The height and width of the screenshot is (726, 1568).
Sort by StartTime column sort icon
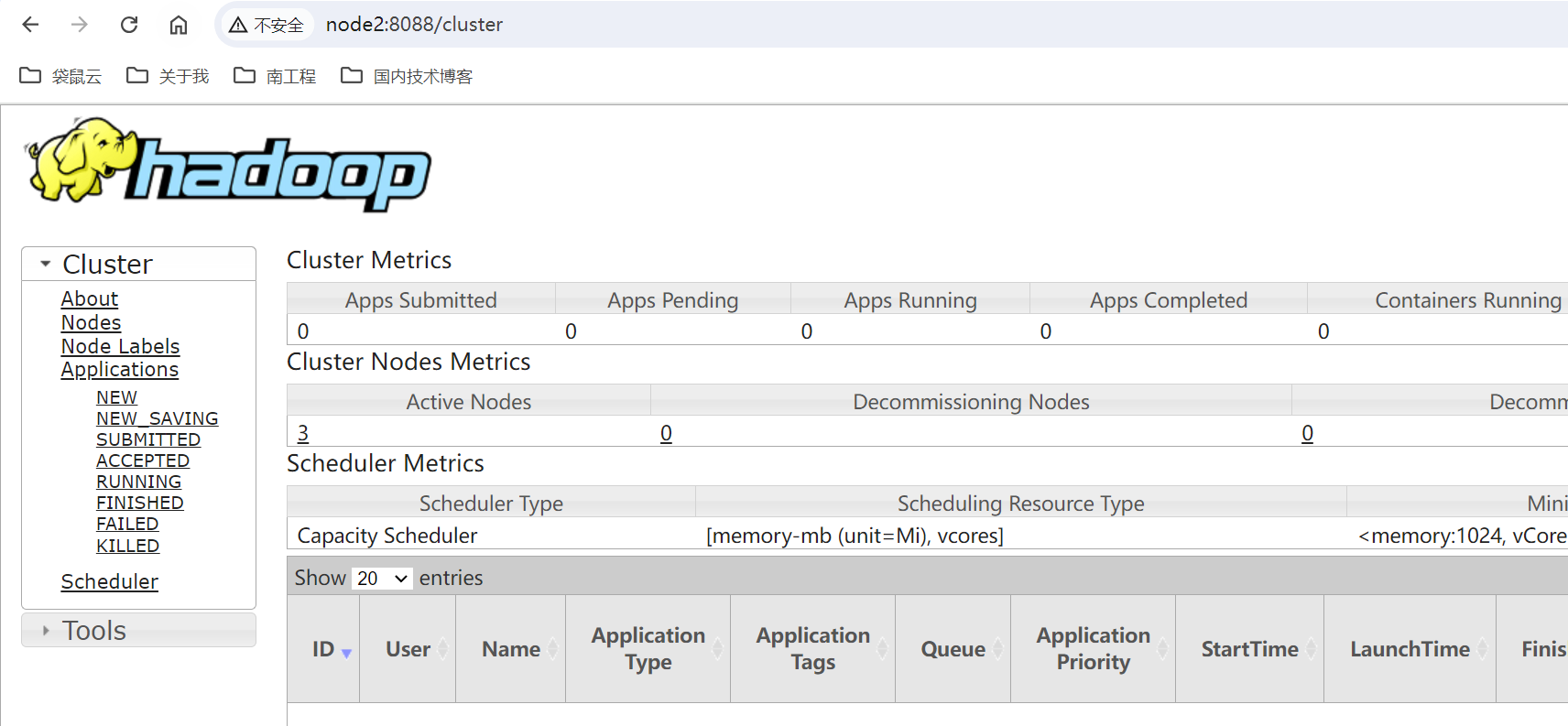1312,649
